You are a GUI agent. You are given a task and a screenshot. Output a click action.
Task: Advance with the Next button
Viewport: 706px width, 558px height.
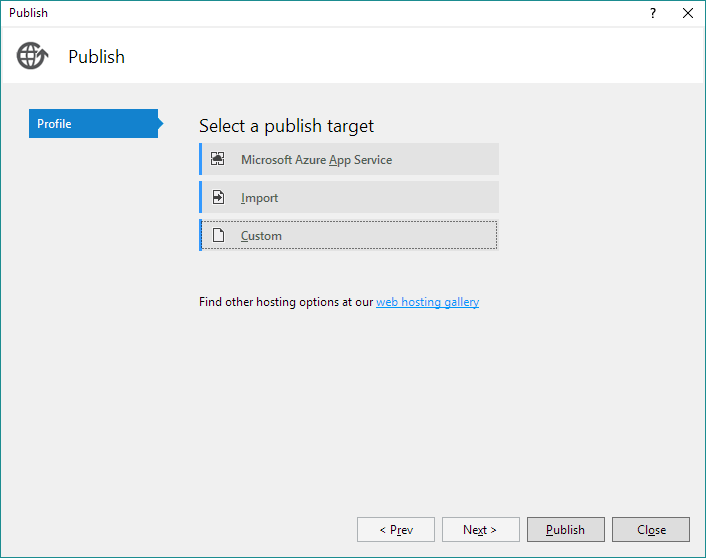point(480,530)
